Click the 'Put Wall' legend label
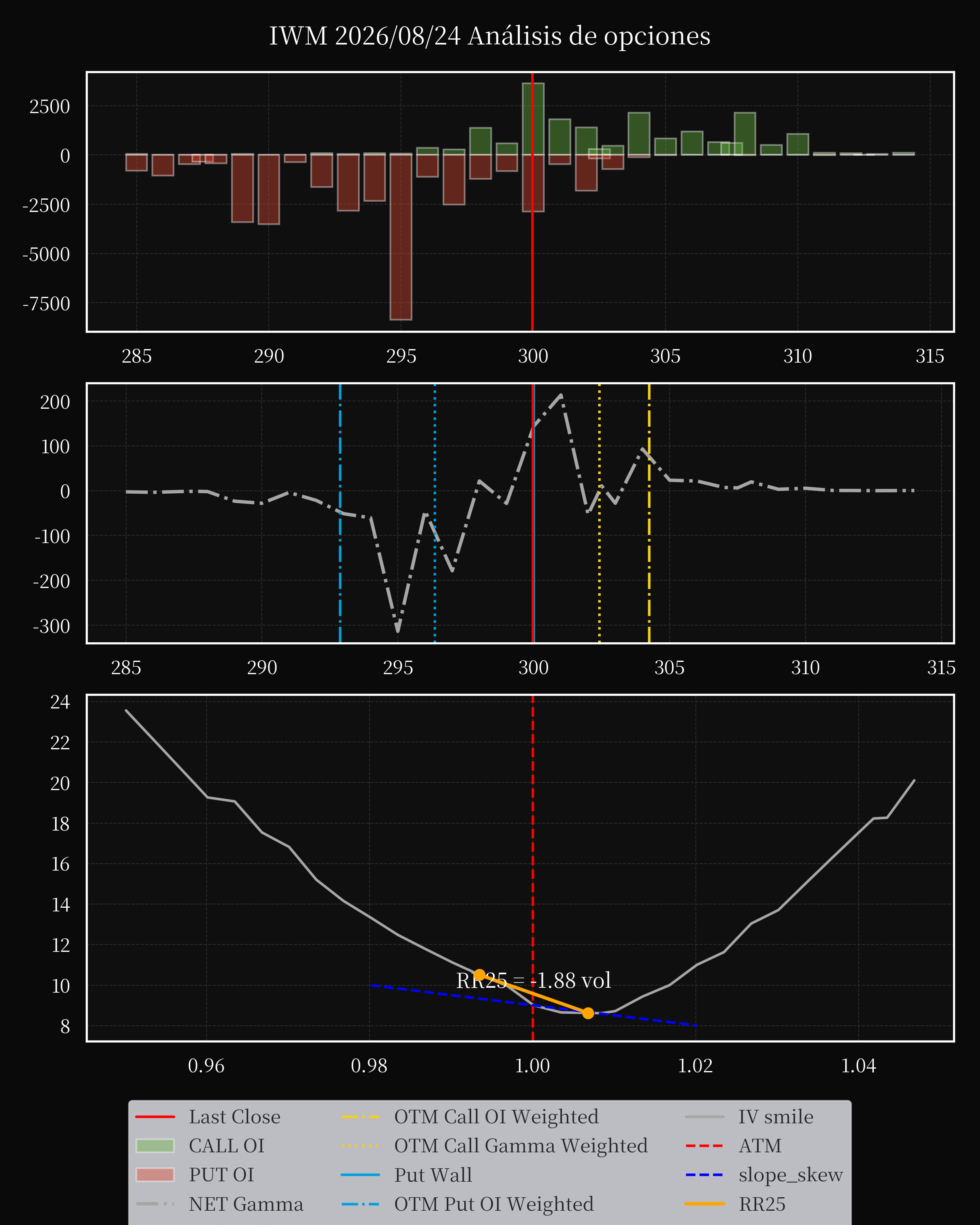The image size is (980, 1225). 433,1174
